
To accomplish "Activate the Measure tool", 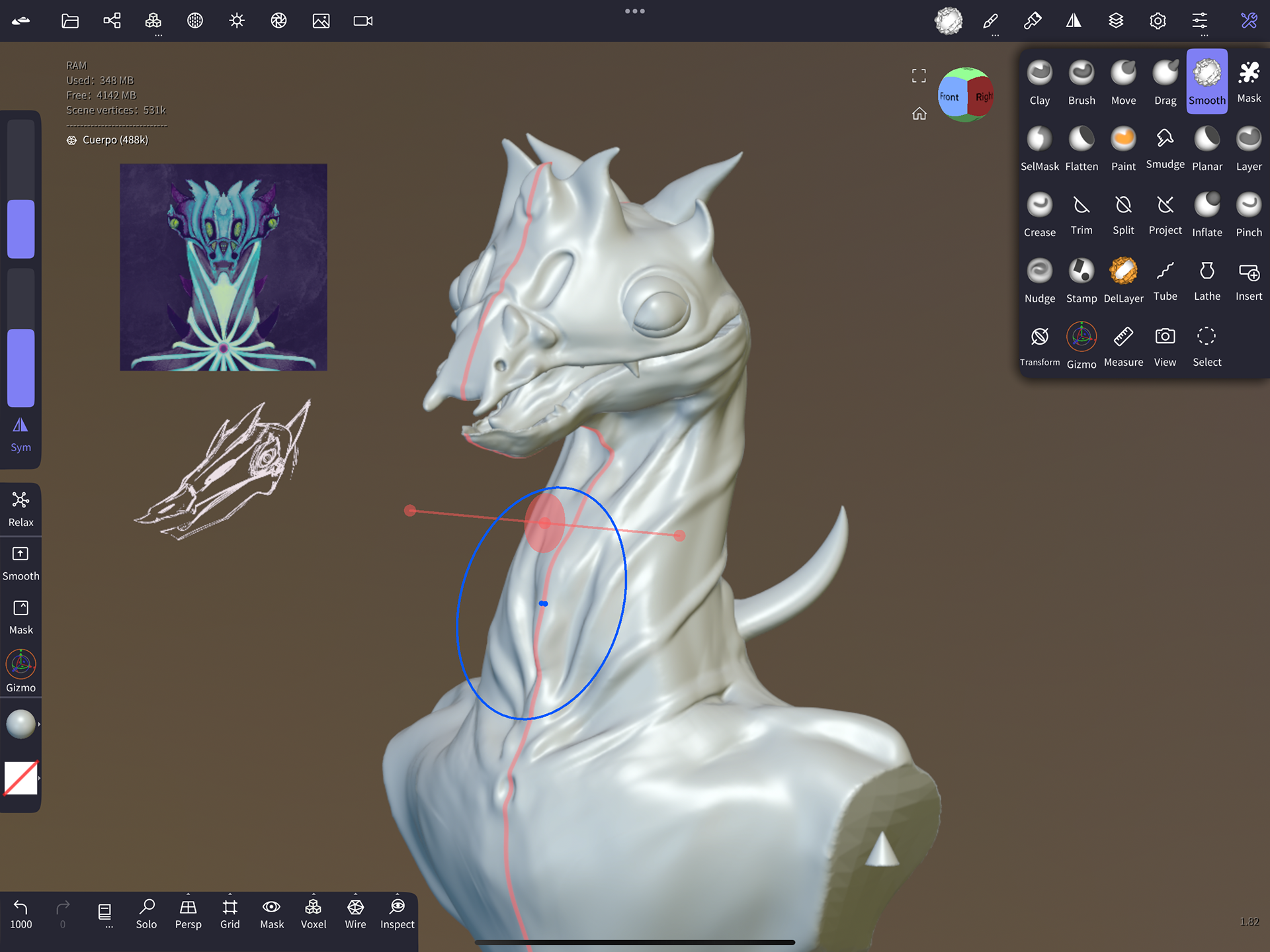I will (x=1123, y=346).
